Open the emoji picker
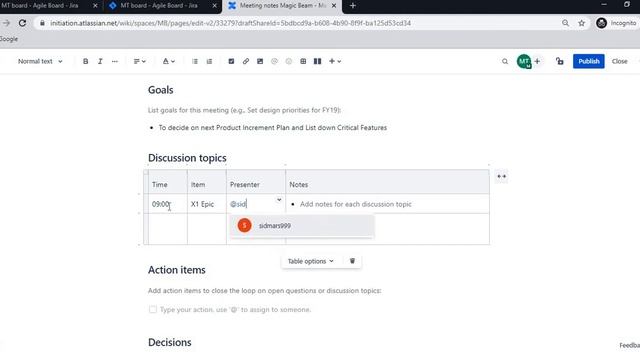Screen dimensions: 640x360 (289, 61)
